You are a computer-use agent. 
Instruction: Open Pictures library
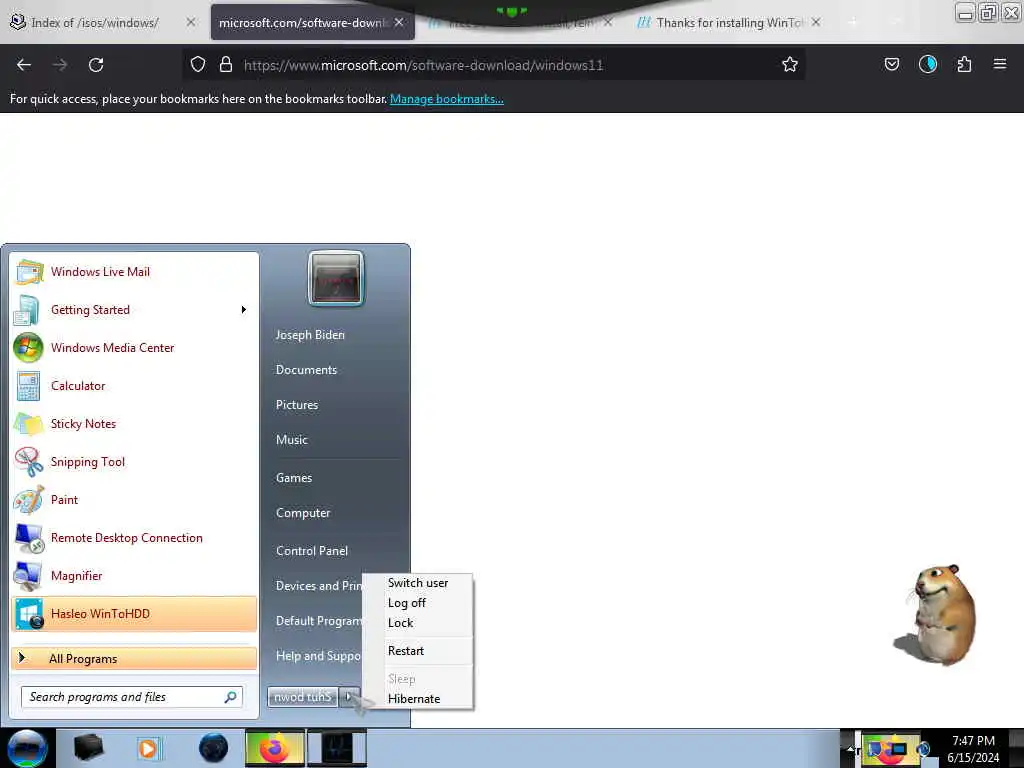coord(297,405)
